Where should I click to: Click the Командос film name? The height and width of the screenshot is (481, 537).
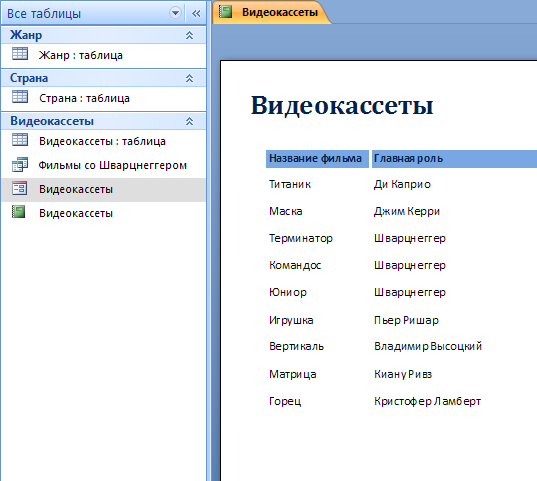tap(295, 265)
